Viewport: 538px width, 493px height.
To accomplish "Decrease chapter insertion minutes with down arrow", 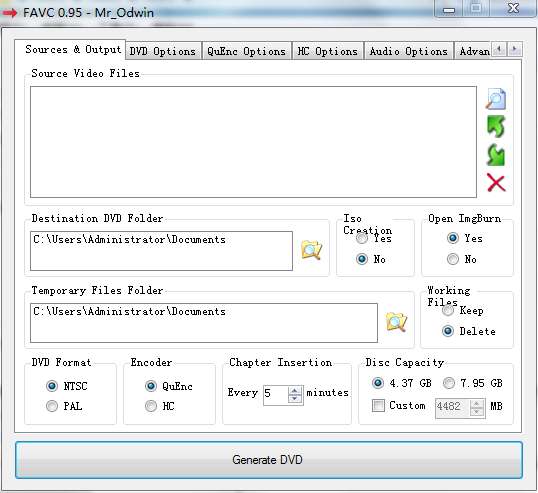I will (294, 399).
